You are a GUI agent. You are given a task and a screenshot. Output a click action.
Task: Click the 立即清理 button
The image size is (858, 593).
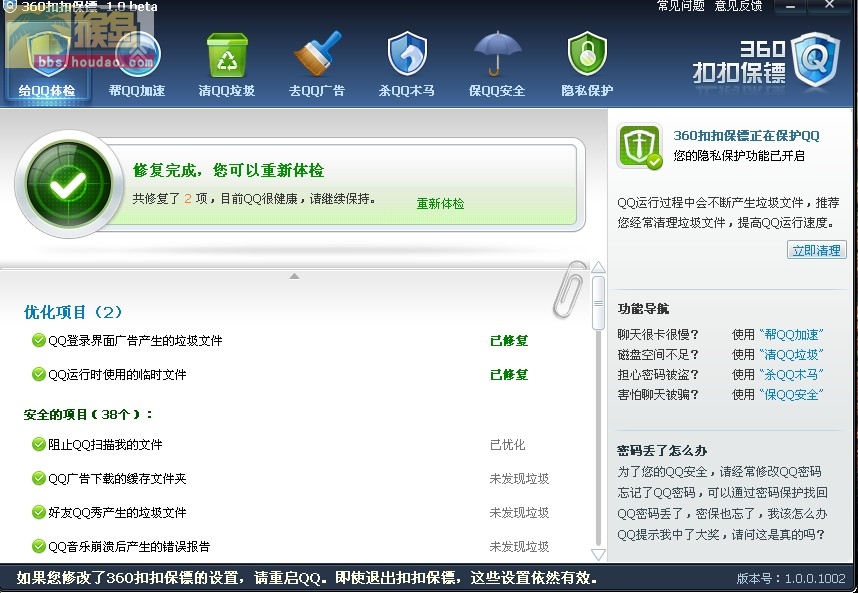(x=816, y=251)
